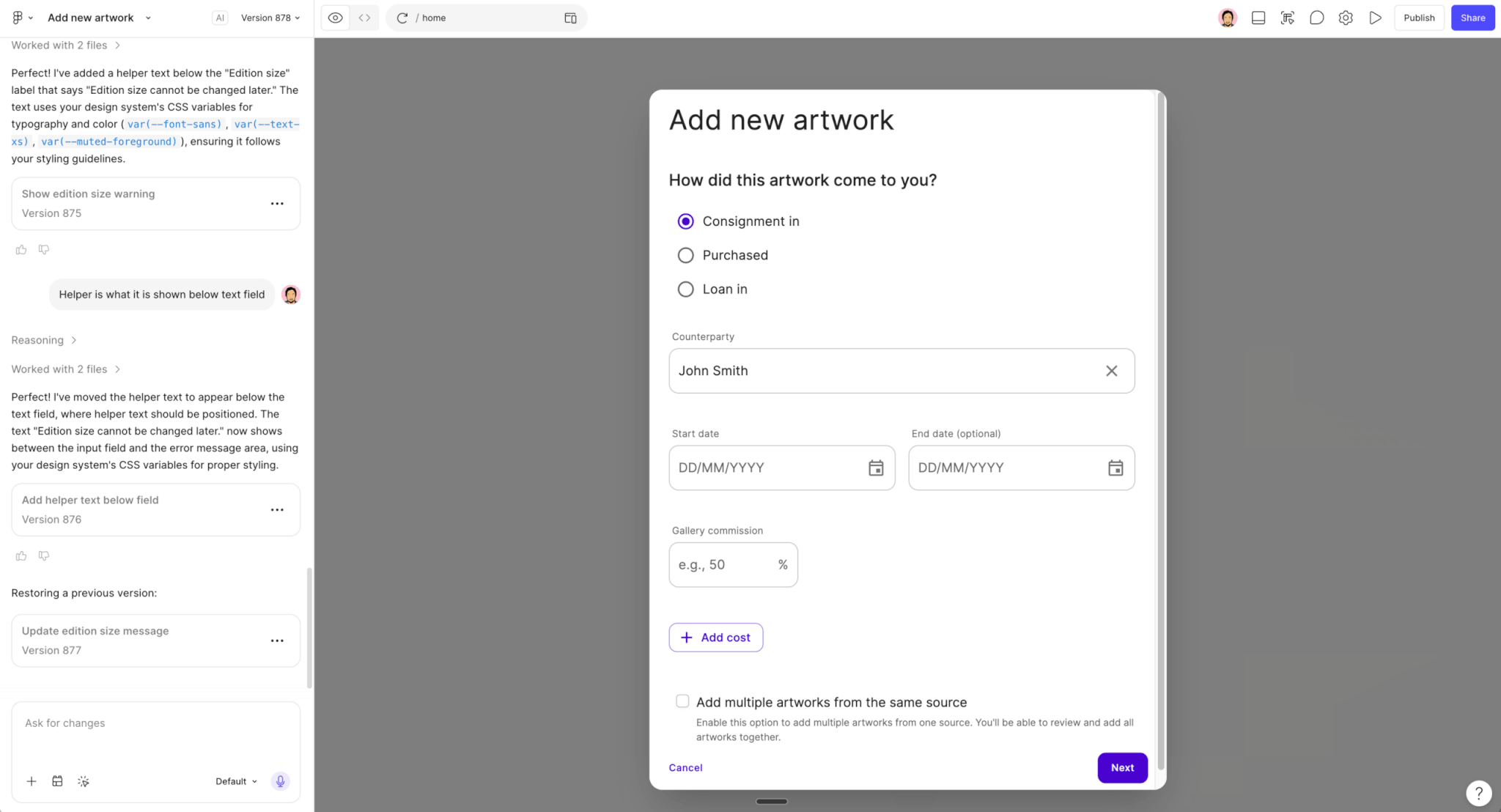Image resolution: width=1501 pixels, height=812 pixels.
Task: Open Update edition size message version card
Action: 155,641
